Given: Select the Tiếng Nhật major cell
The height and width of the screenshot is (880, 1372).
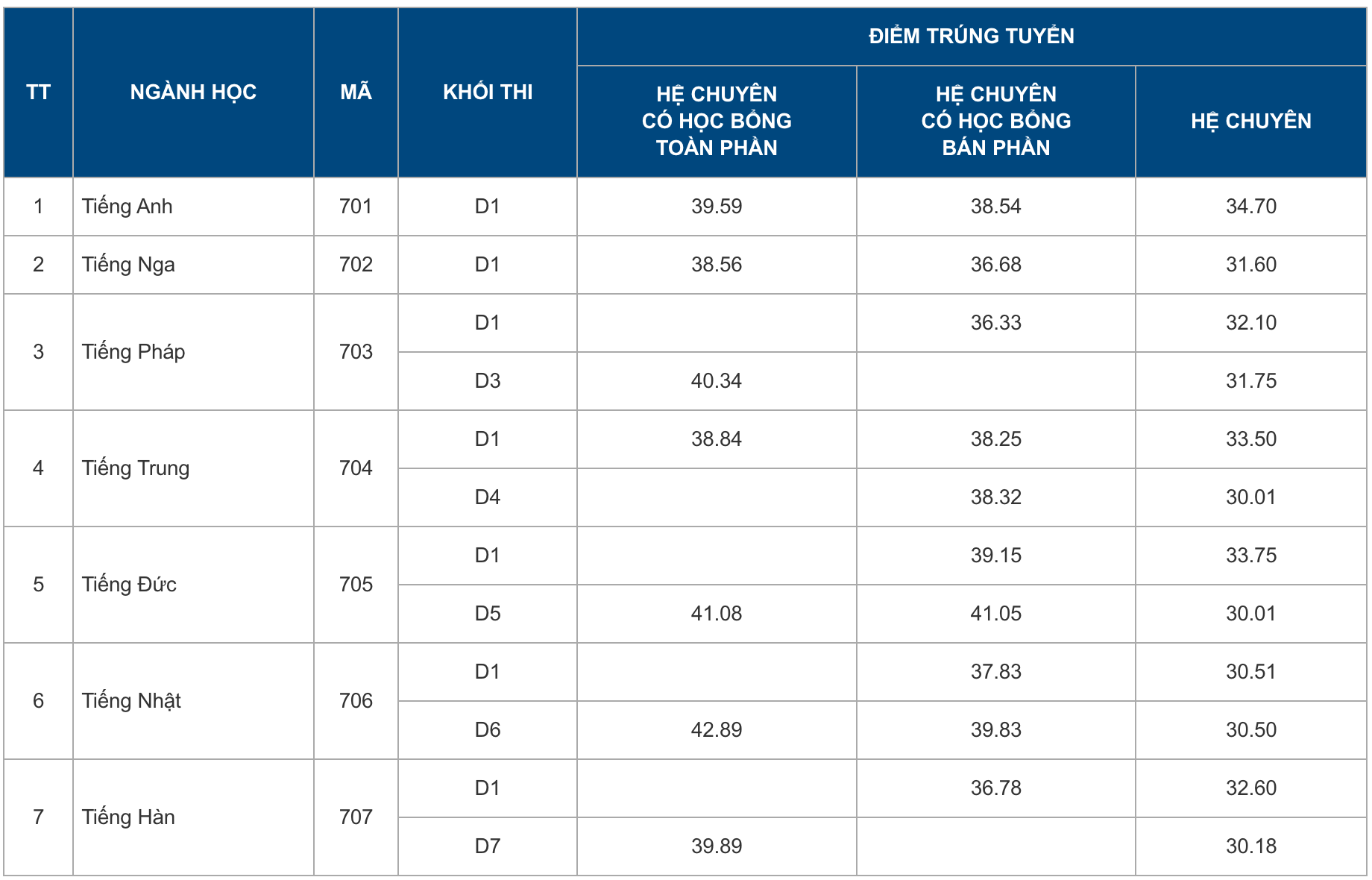Looking at the screenshot, I should pos(131,701).
